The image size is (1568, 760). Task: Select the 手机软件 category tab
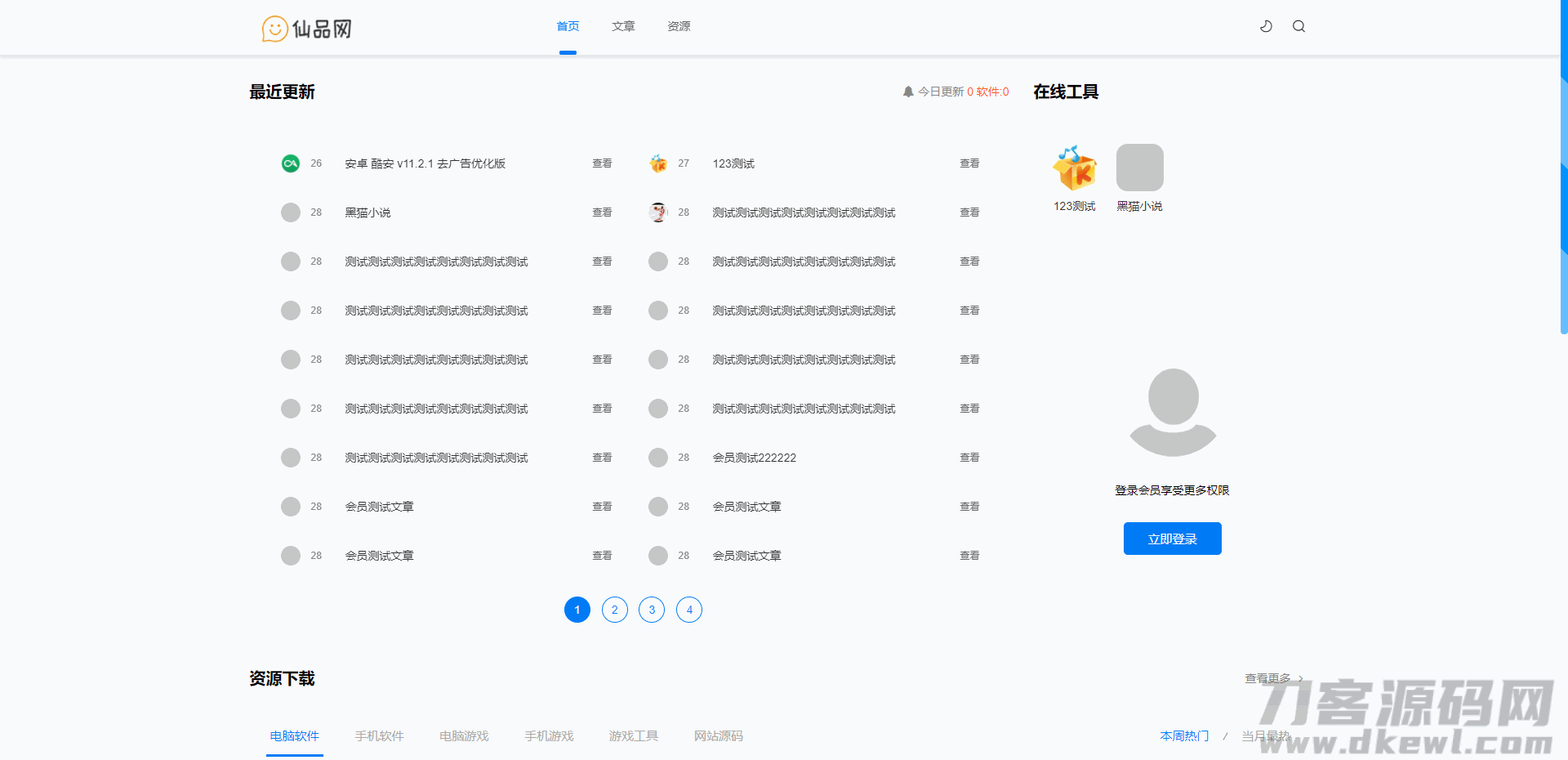click(x=379, y=736)
